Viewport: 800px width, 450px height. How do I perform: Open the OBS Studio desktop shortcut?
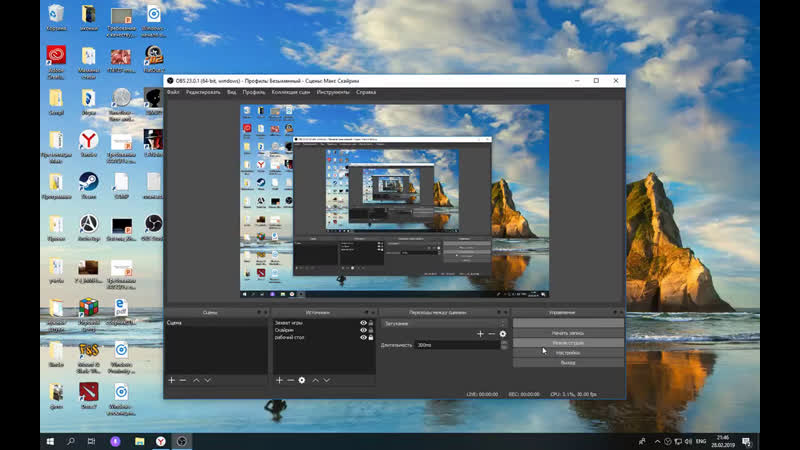click(x=153, y=228)
